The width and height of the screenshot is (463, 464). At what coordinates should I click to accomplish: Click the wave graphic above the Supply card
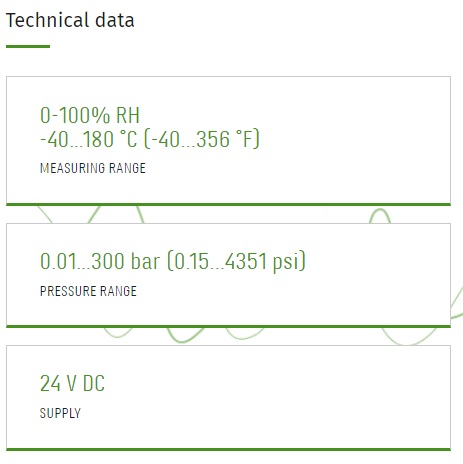point(185,336)
